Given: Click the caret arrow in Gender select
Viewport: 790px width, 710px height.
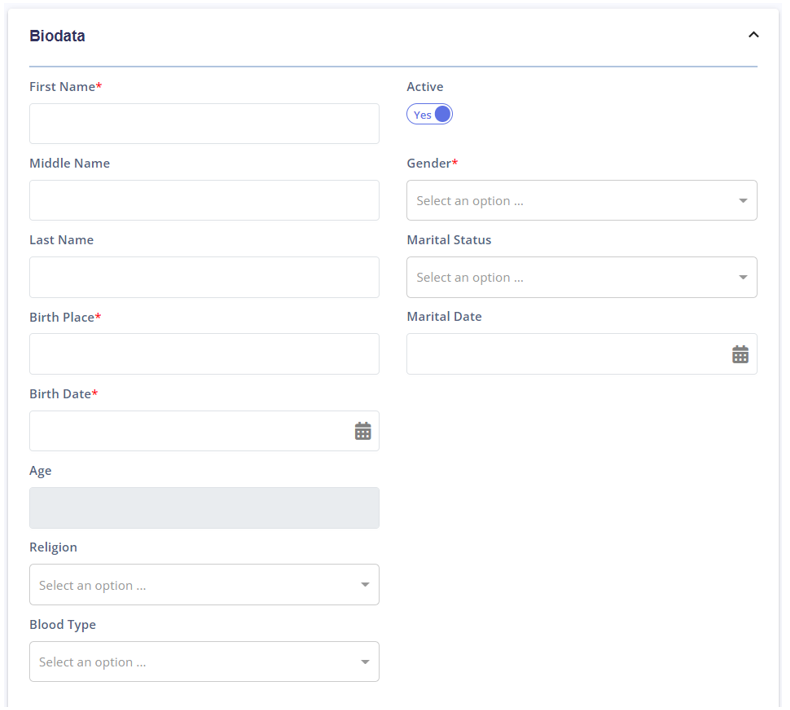Looking at the screenshot, I should coord(743,201).
